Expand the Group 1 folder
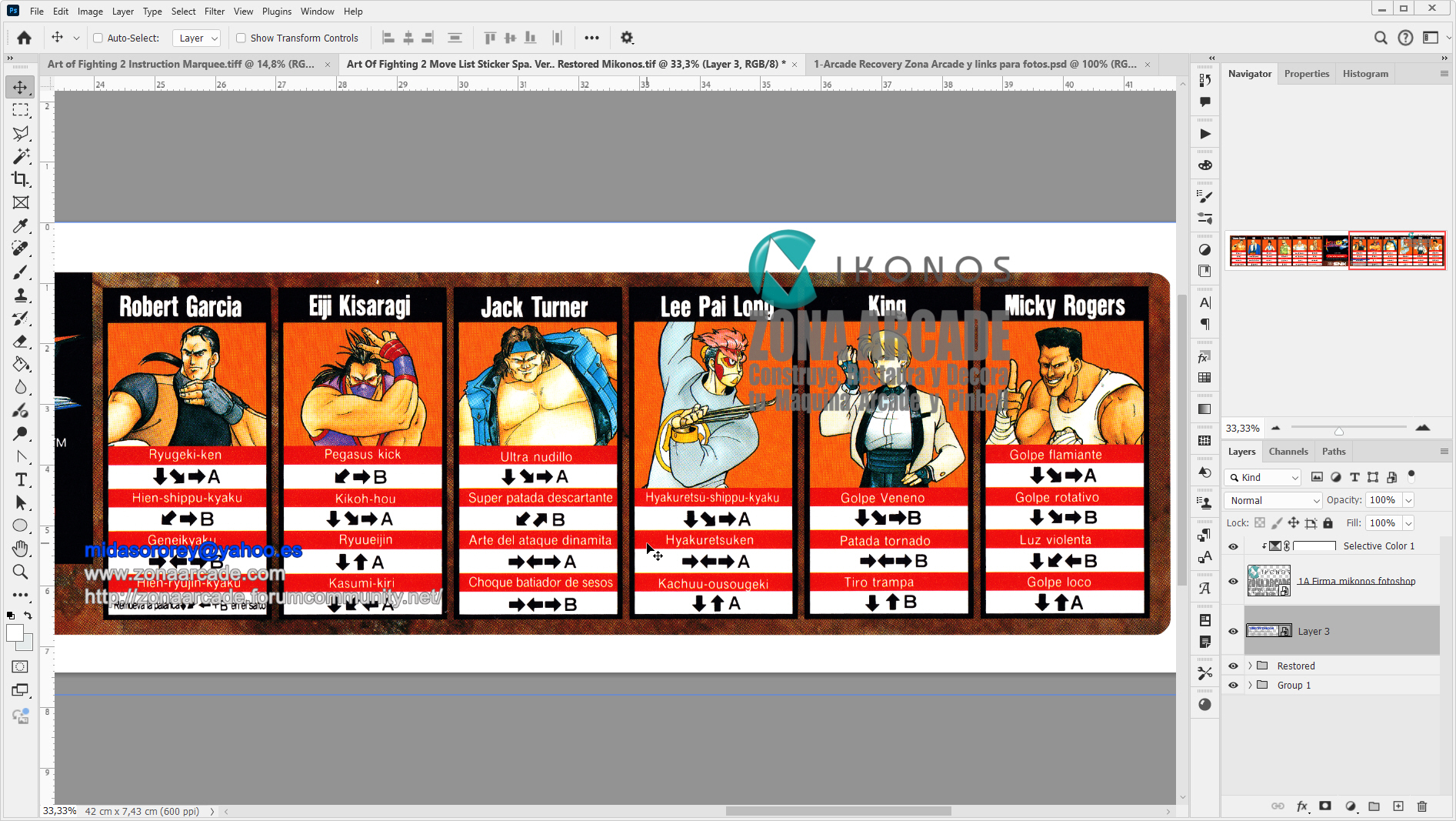This screenshot has width=1456, height=821. pos(1250,686)
